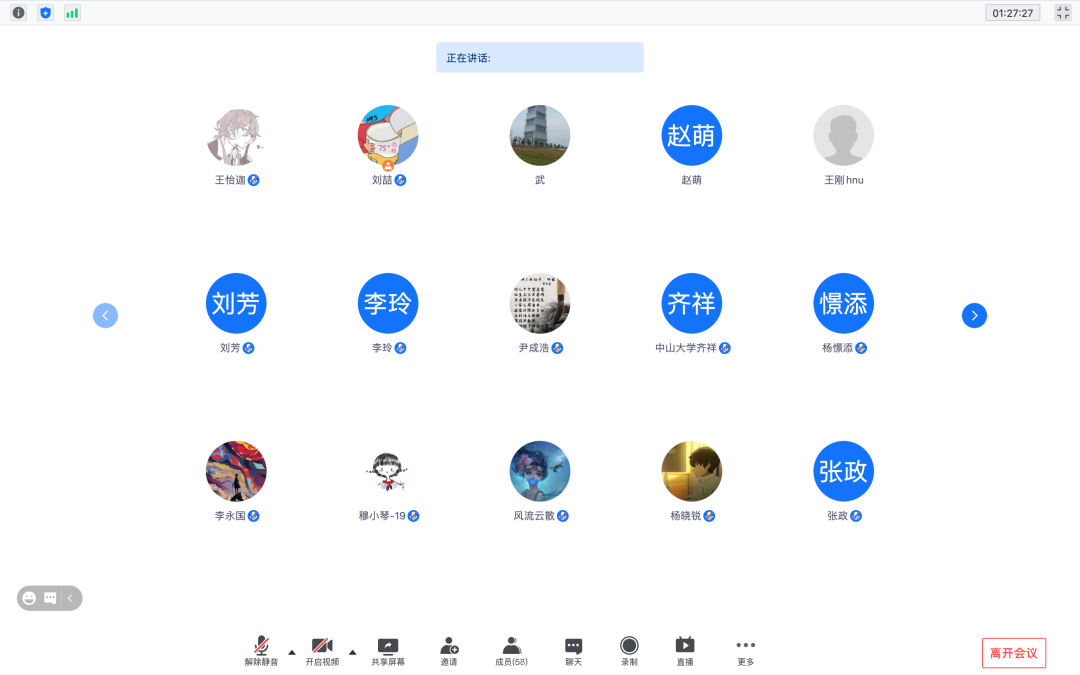Open the More (更多) menu
The image size is (1080, 675).
745,651
